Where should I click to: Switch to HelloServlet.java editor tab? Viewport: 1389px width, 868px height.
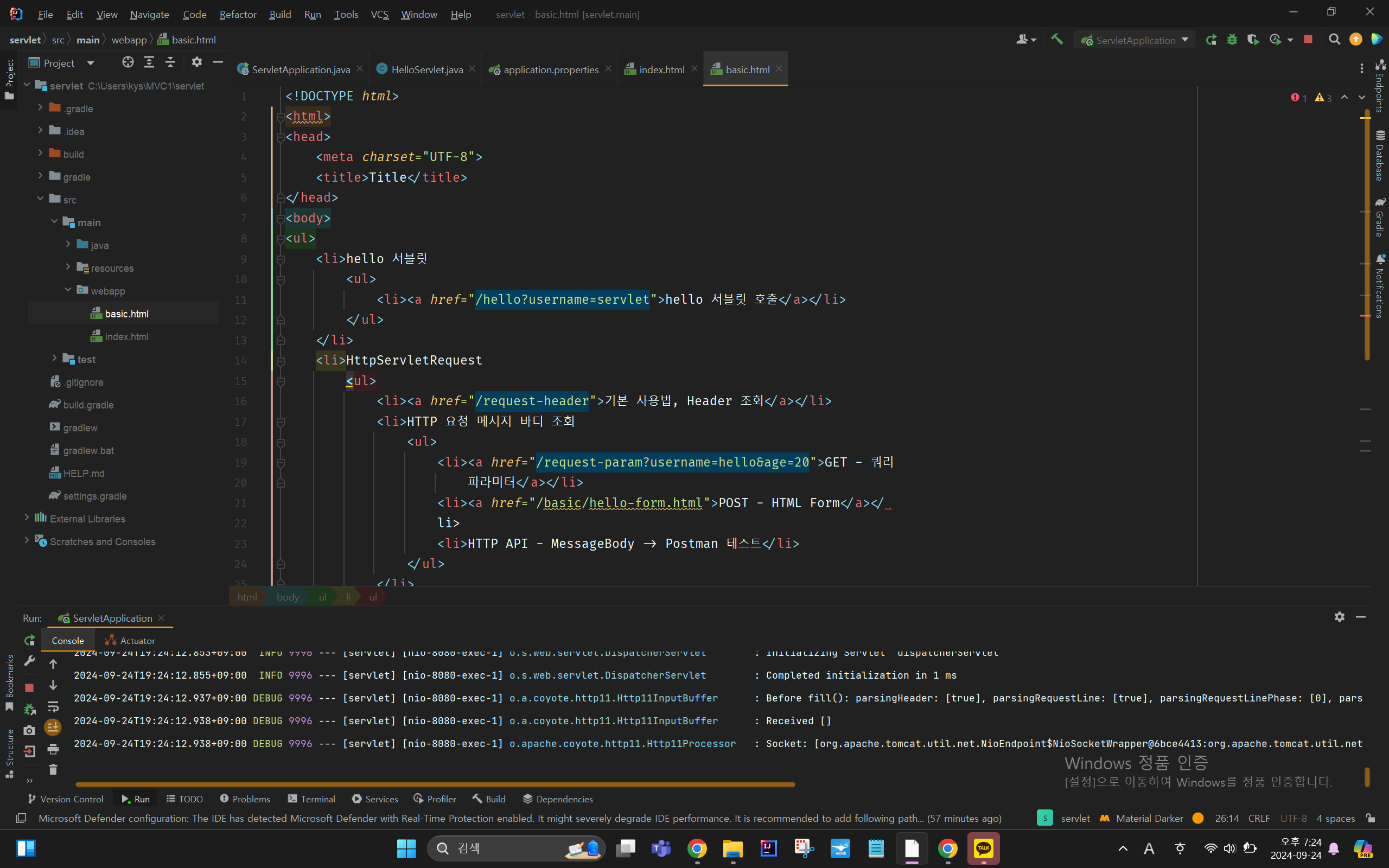[x=426, y=69]
